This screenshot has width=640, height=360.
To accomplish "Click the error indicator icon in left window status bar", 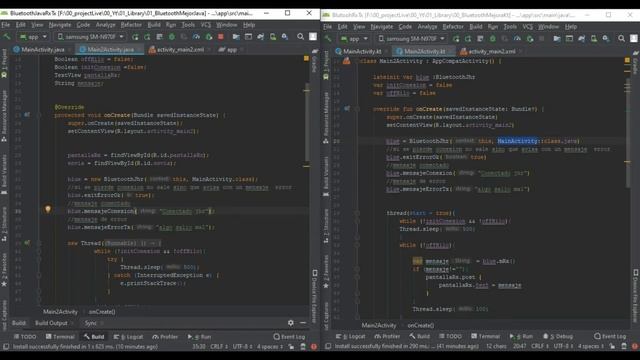I will pos(314,347).
